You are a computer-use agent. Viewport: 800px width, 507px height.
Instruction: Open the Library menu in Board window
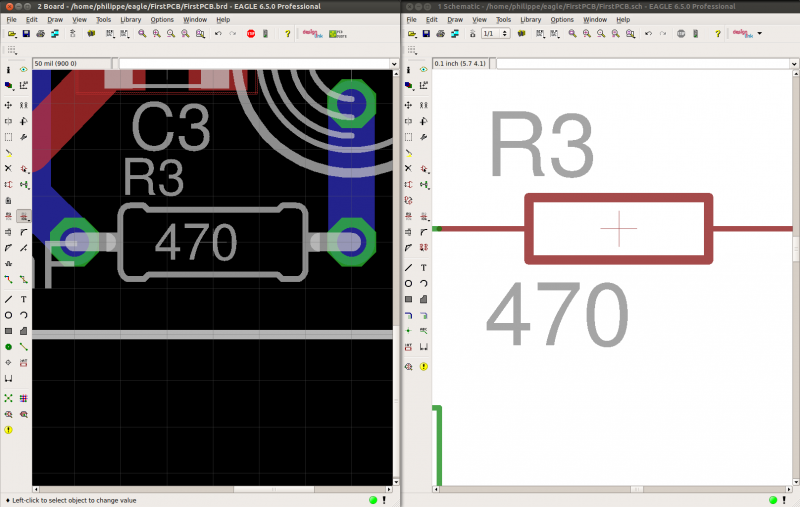click(x=130, y=19)
